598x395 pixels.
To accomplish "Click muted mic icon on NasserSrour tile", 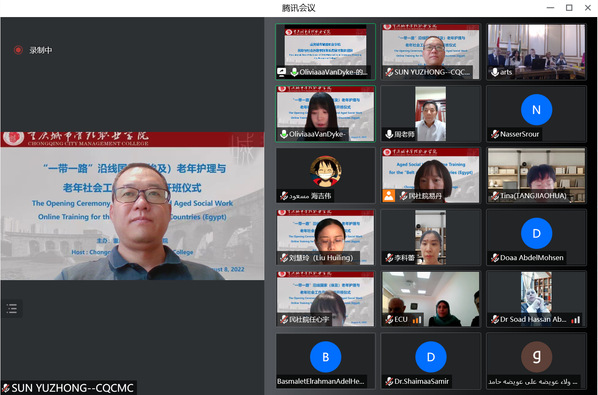I will (x=495, y=134).
